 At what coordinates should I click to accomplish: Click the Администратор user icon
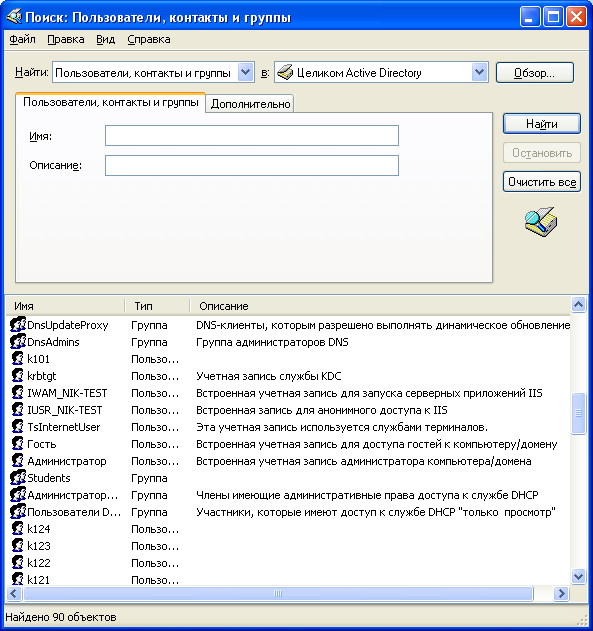[x=18, y=460]
